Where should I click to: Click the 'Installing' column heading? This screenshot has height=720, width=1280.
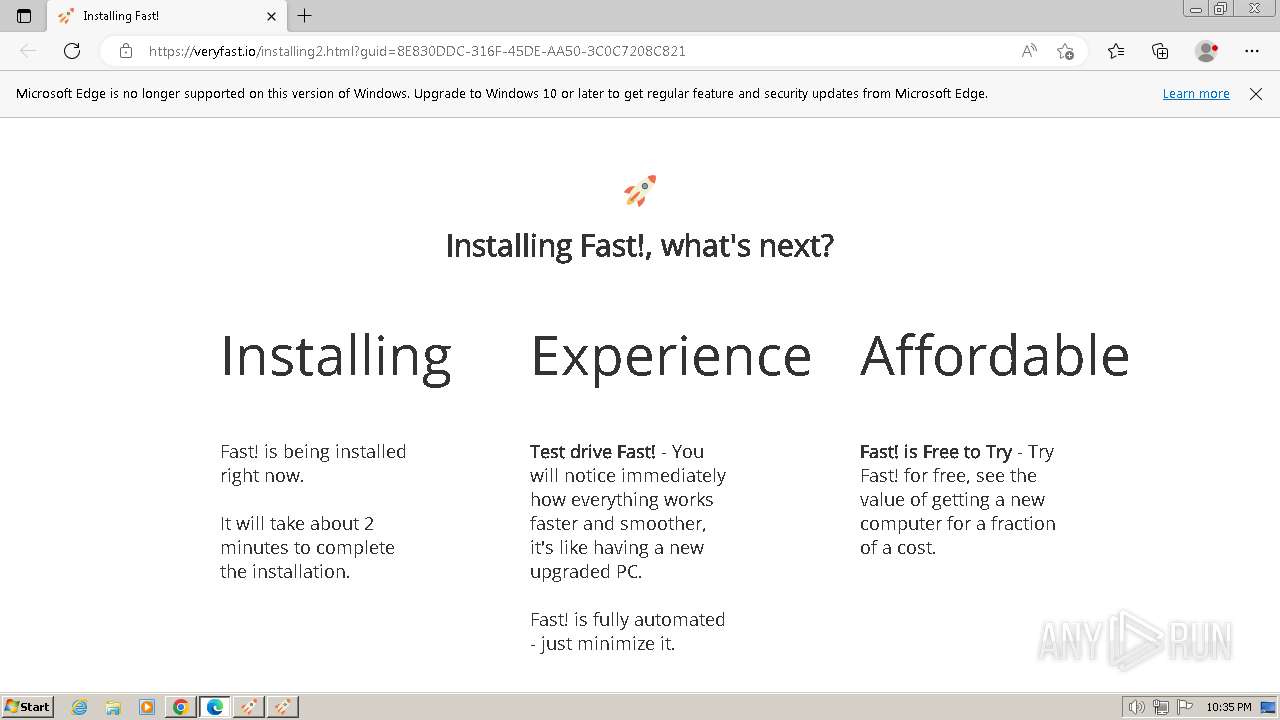336,357
